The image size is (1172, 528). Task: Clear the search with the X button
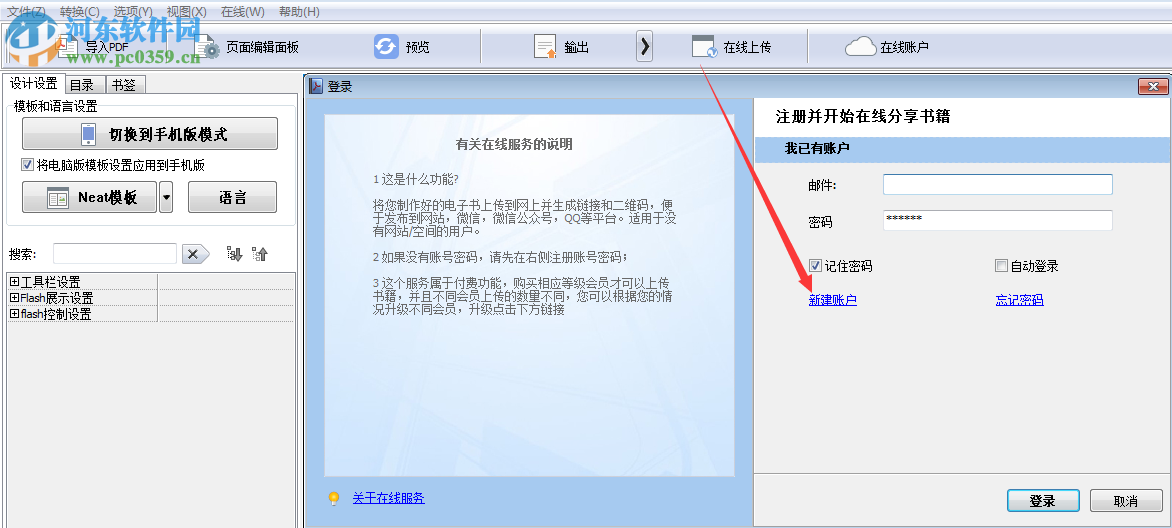coord(195,254)
